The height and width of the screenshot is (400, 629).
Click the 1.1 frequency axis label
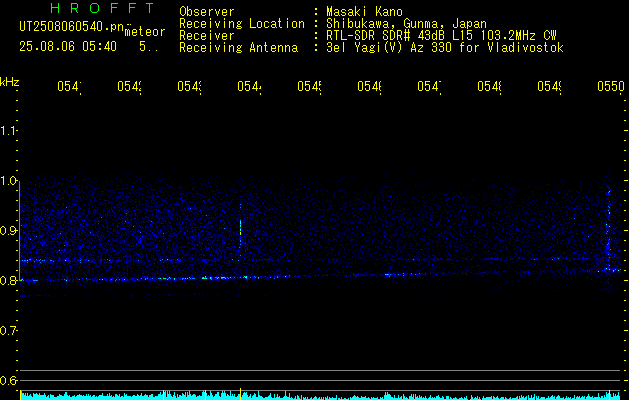pos(8,131)
